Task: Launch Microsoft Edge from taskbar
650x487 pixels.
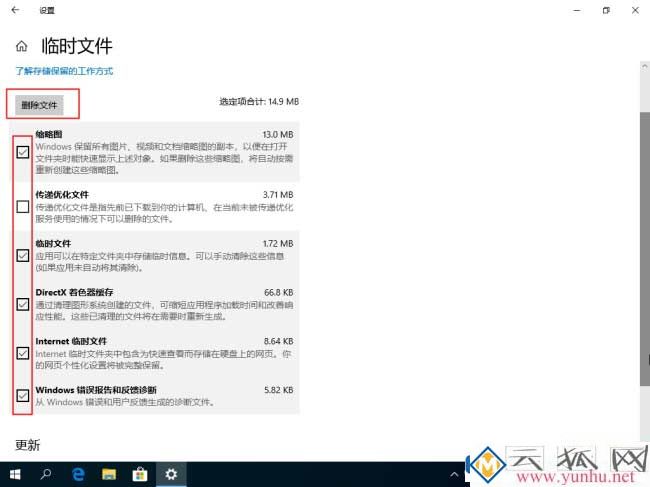Action: pyautogui.click(x=78, y=474)
